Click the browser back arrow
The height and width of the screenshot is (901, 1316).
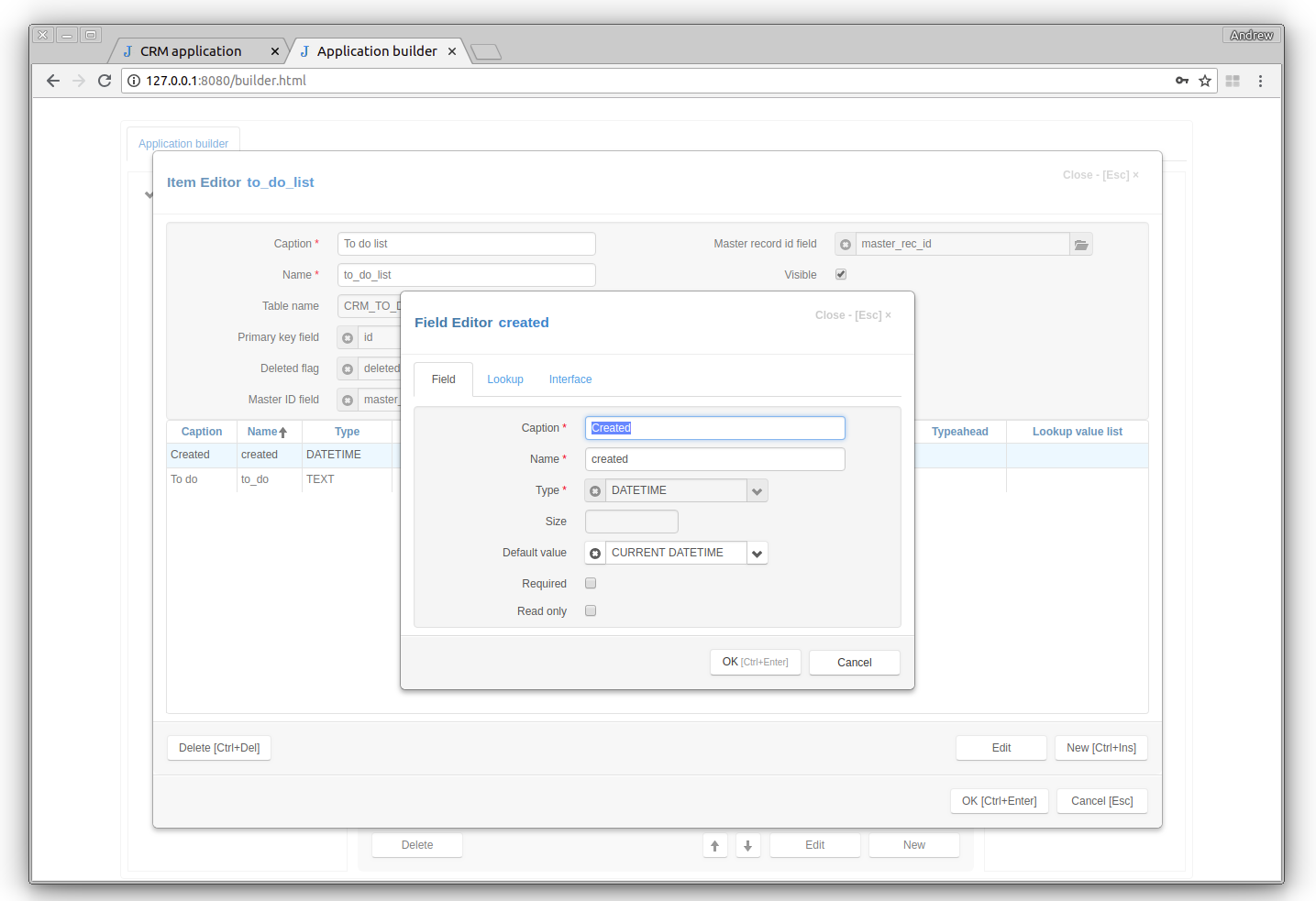pos(53,81)
